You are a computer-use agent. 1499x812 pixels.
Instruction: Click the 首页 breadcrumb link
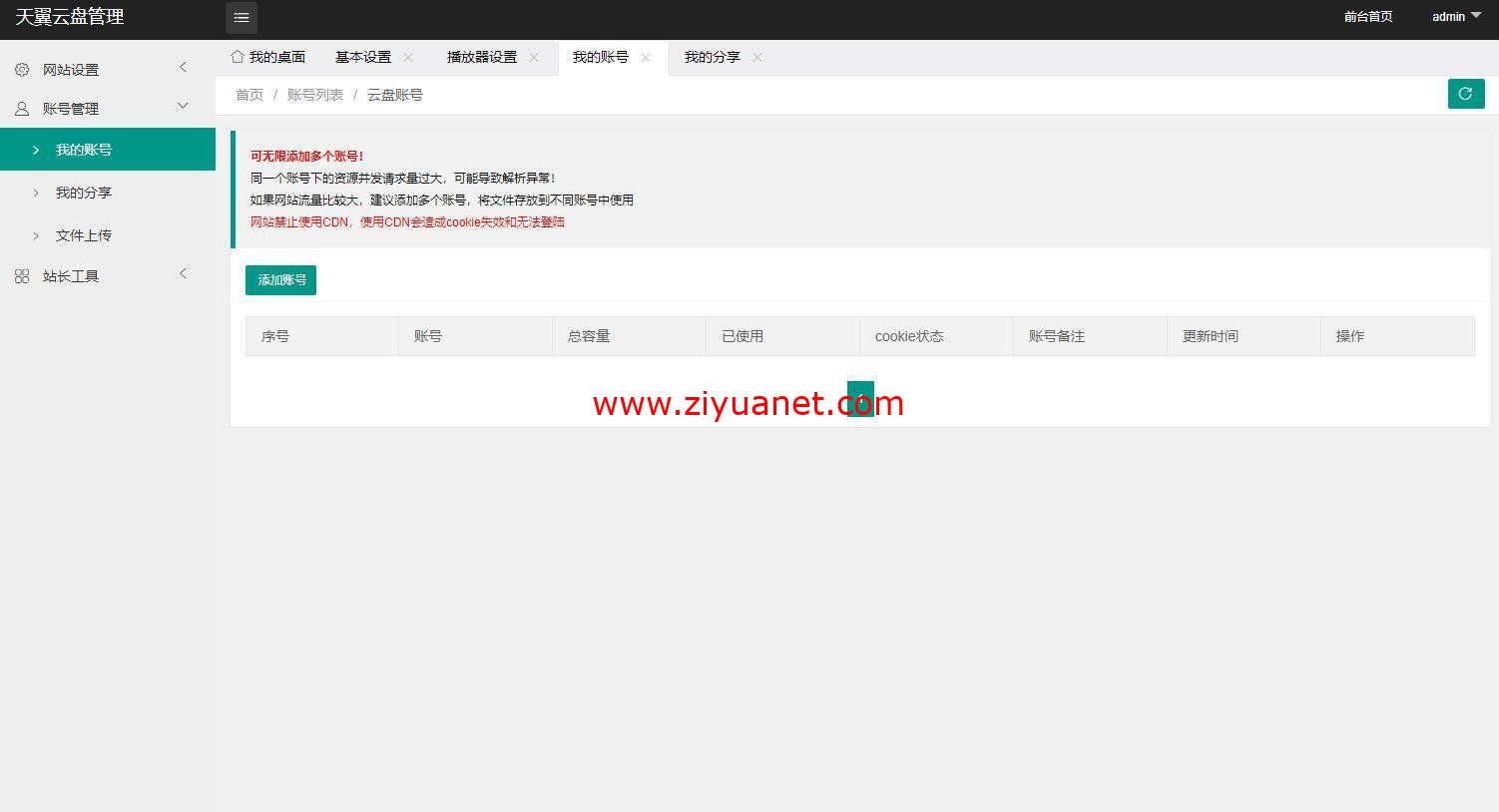(x=250, y=95)
